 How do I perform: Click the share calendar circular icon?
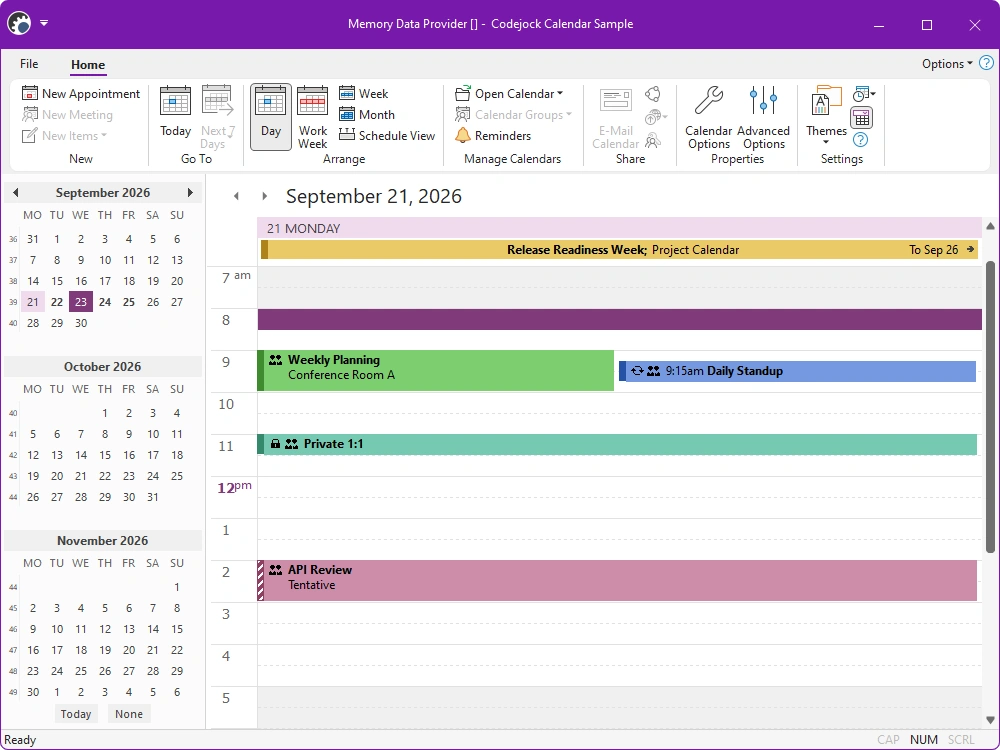click(652, 94)
